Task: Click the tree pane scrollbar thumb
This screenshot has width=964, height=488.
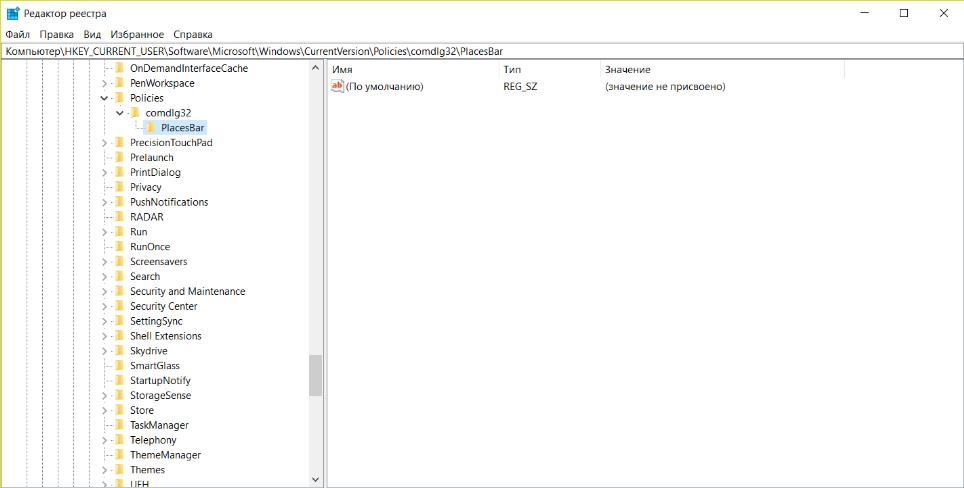Action: 315,376
